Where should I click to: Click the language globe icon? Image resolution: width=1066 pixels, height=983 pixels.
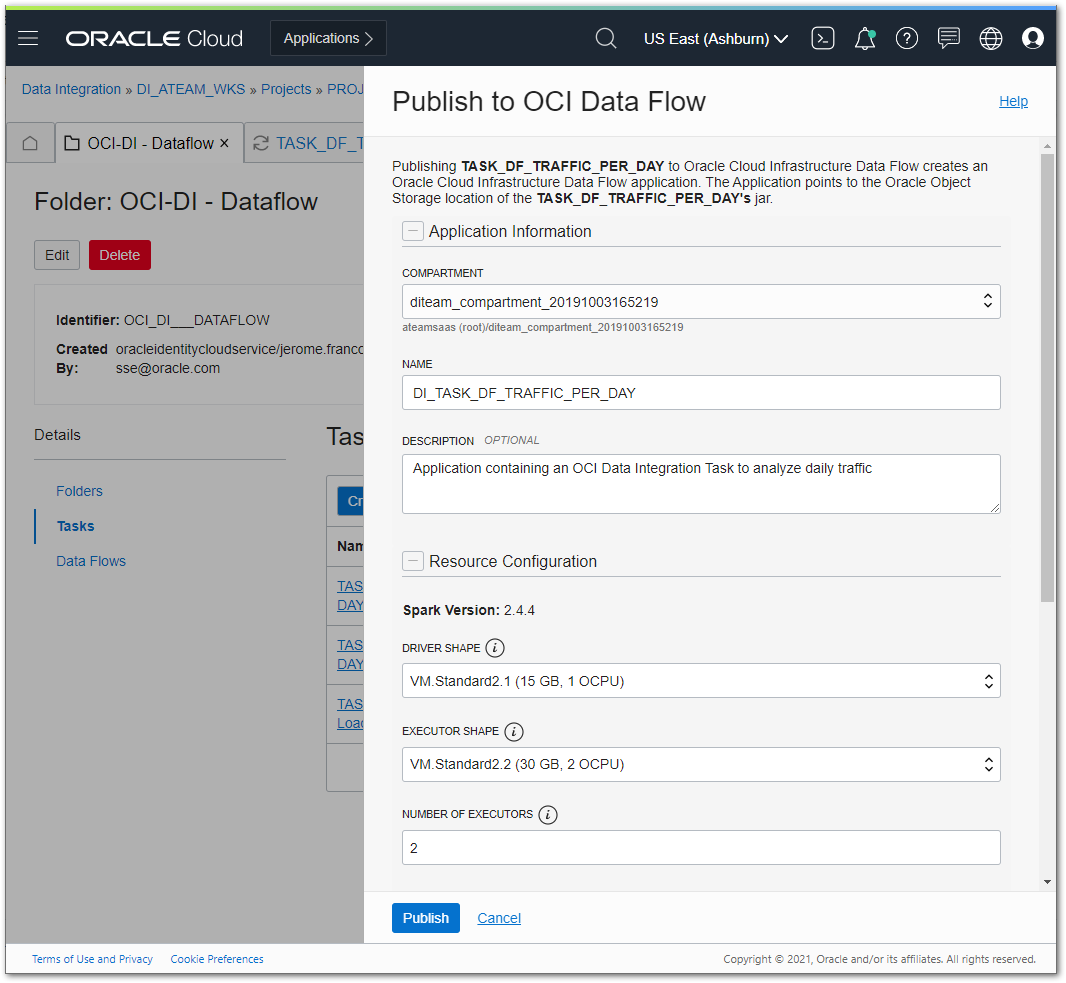click(990, 38)
